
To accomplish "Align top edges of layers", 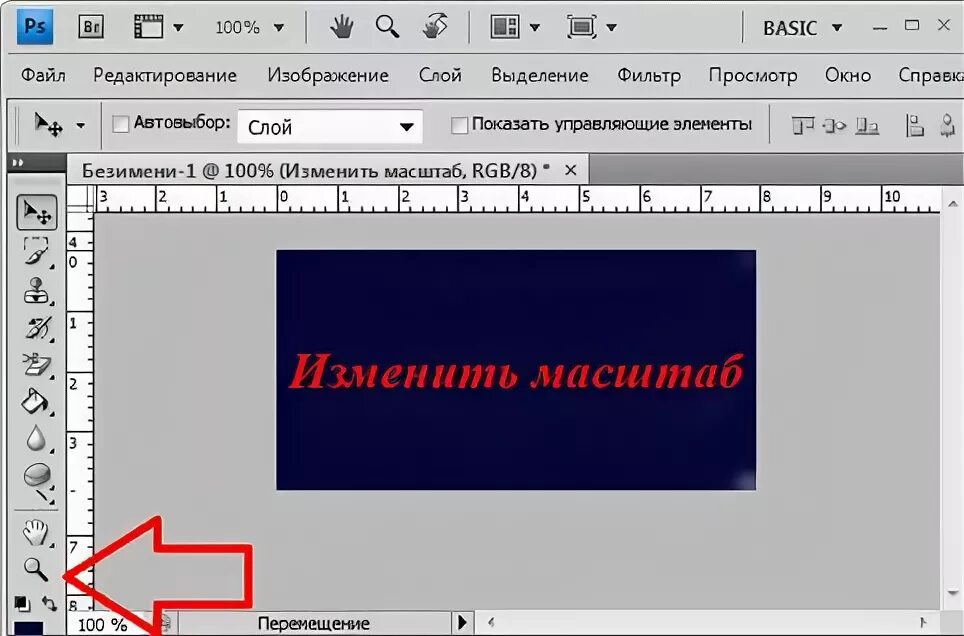I will (x=802, y=126).
